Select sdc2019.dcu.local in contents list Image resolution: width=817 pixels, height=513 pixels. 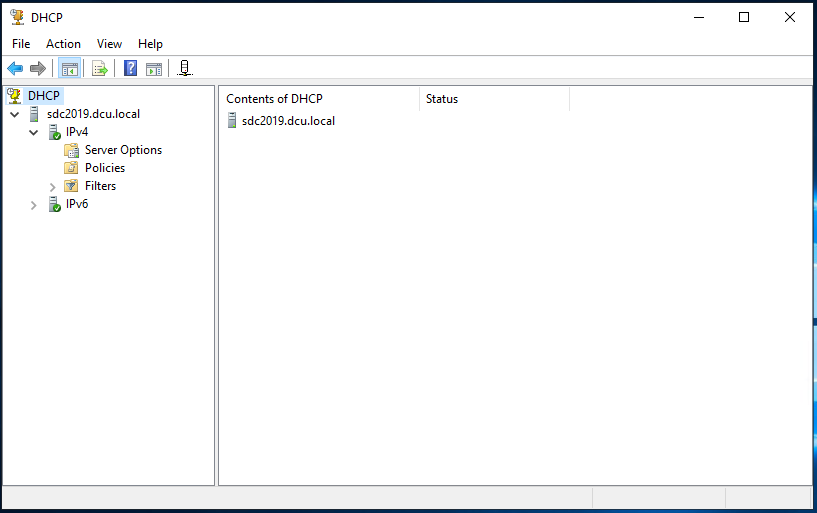(287, 121)
